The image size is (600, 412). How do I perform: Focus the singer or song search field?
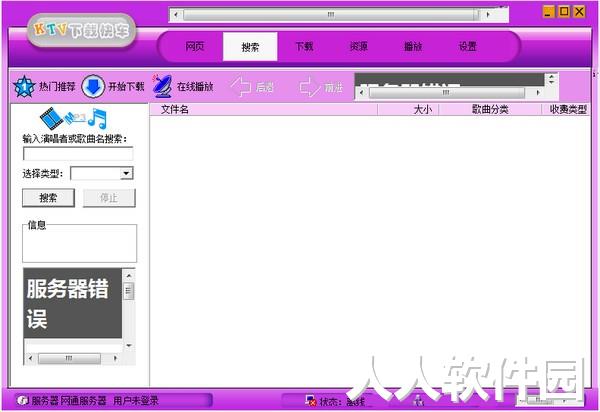point(78,154)
